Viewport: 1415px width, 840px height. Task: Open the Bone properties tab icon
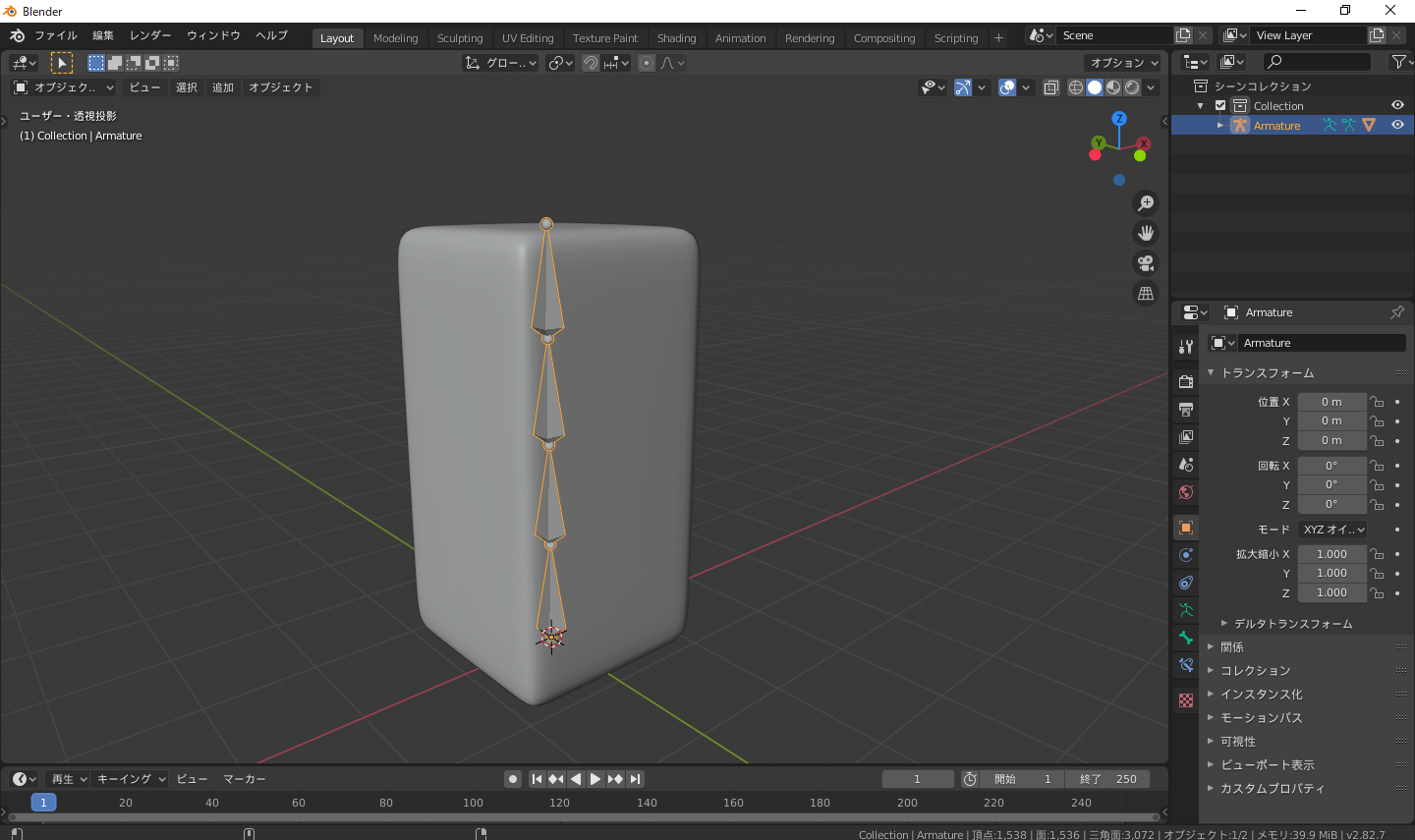click(1186, 638)
